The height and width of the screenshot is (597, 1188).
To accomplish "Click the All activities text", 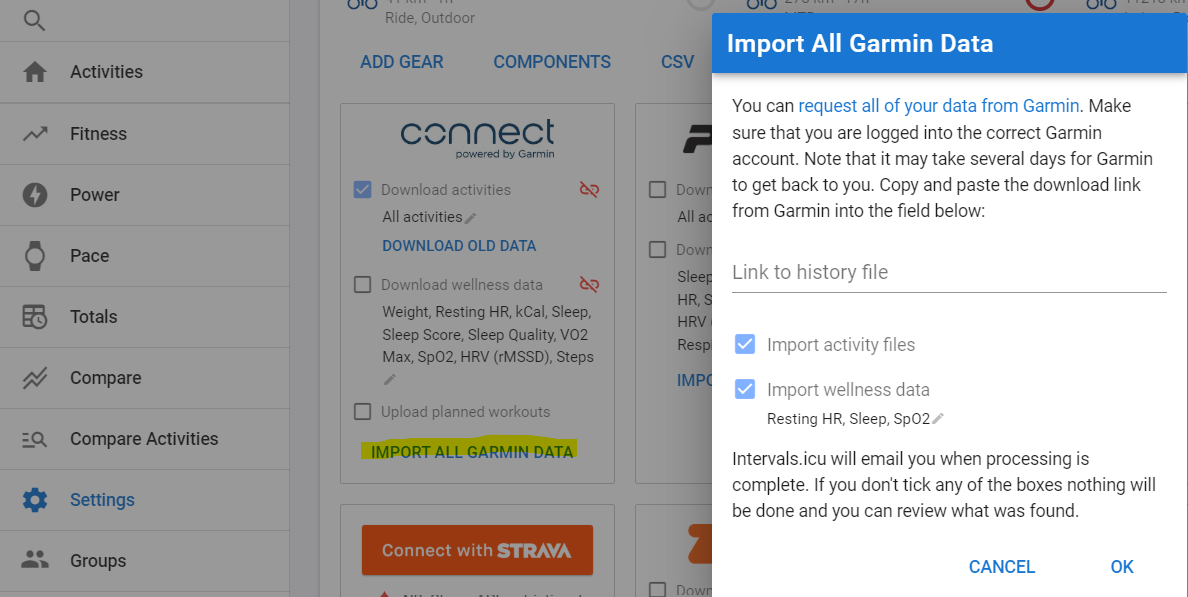I will (x=422, y=217).
